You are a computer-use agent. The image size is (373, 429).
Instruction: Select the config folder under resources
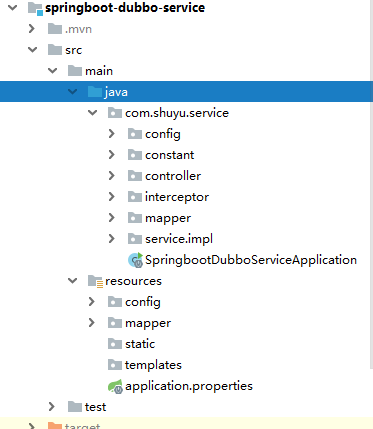click(143, 302)
